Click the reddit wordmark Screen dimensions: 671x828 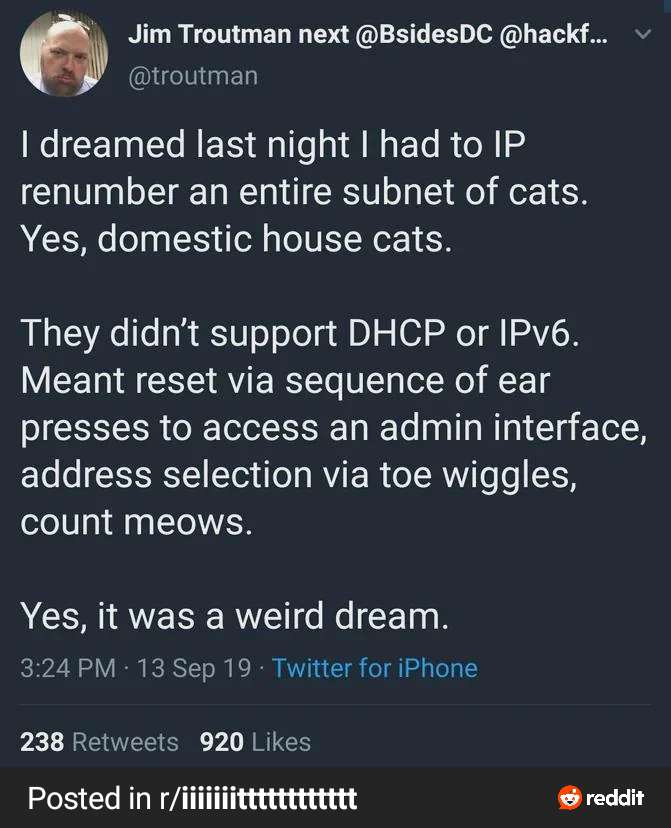(614, 798)
